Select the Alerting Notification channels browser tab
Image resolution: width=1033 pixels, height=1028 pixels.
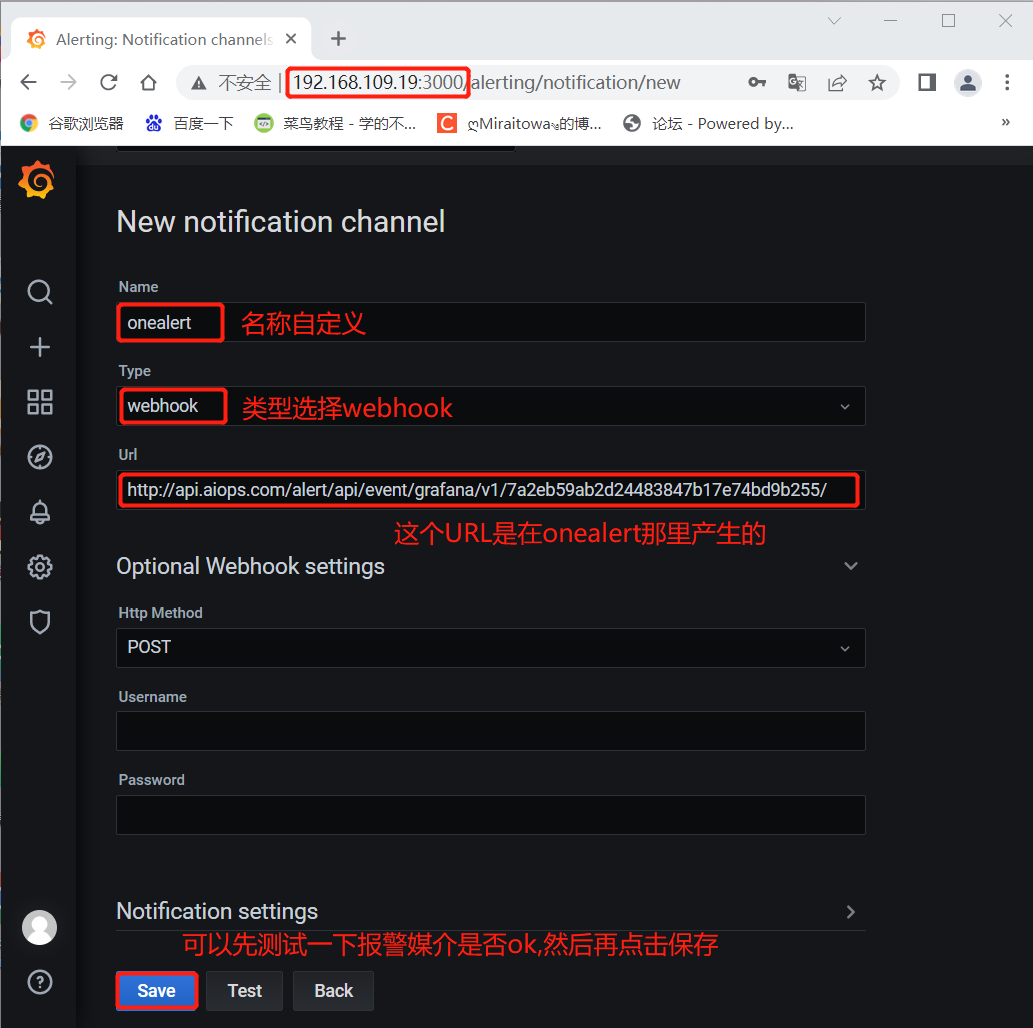(161, 40)
